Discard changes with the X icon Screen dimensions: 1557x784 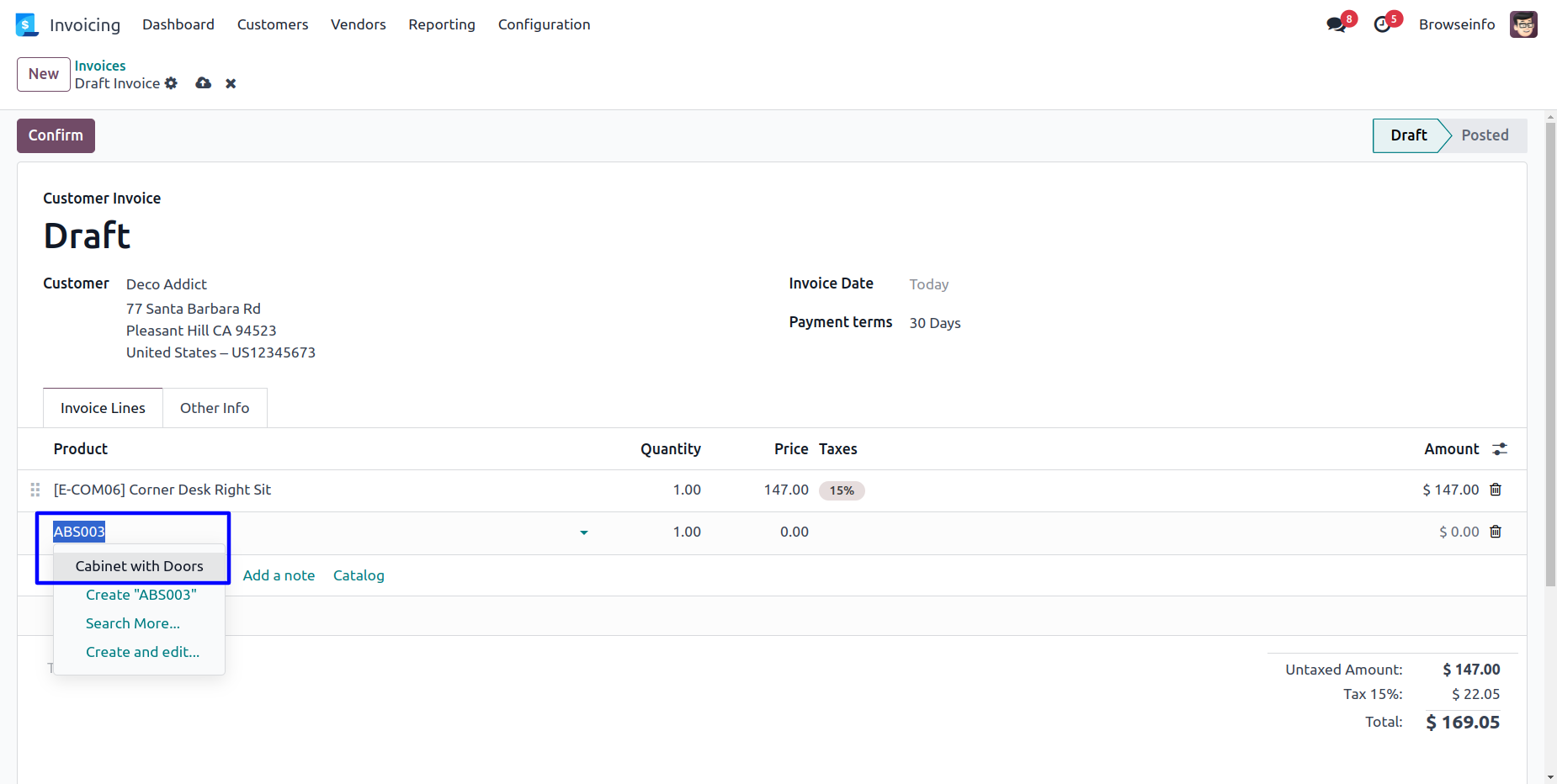[x=231, y=83]
